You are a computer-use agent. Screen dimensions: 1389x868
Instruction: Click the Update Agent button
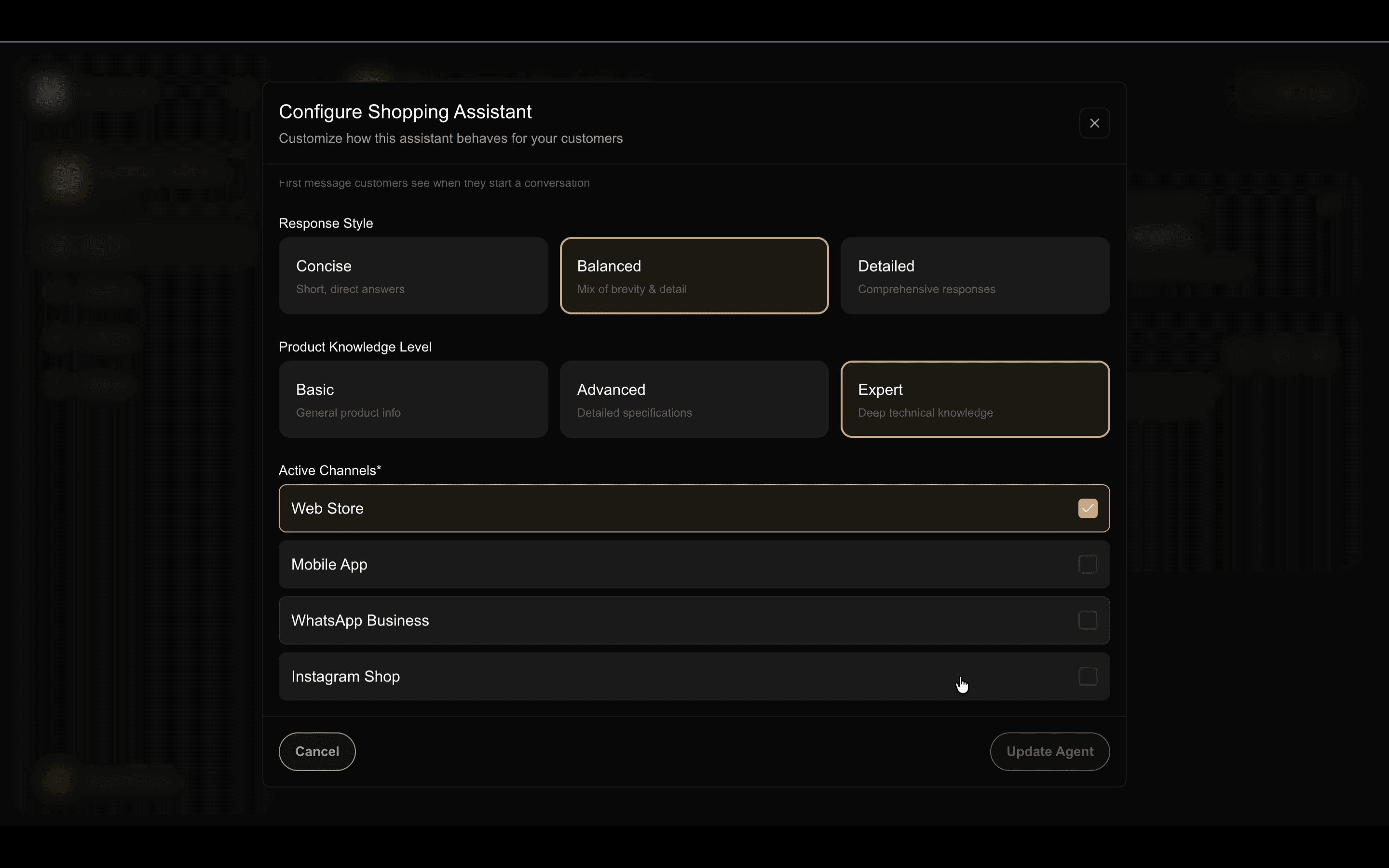(1049, 751)
